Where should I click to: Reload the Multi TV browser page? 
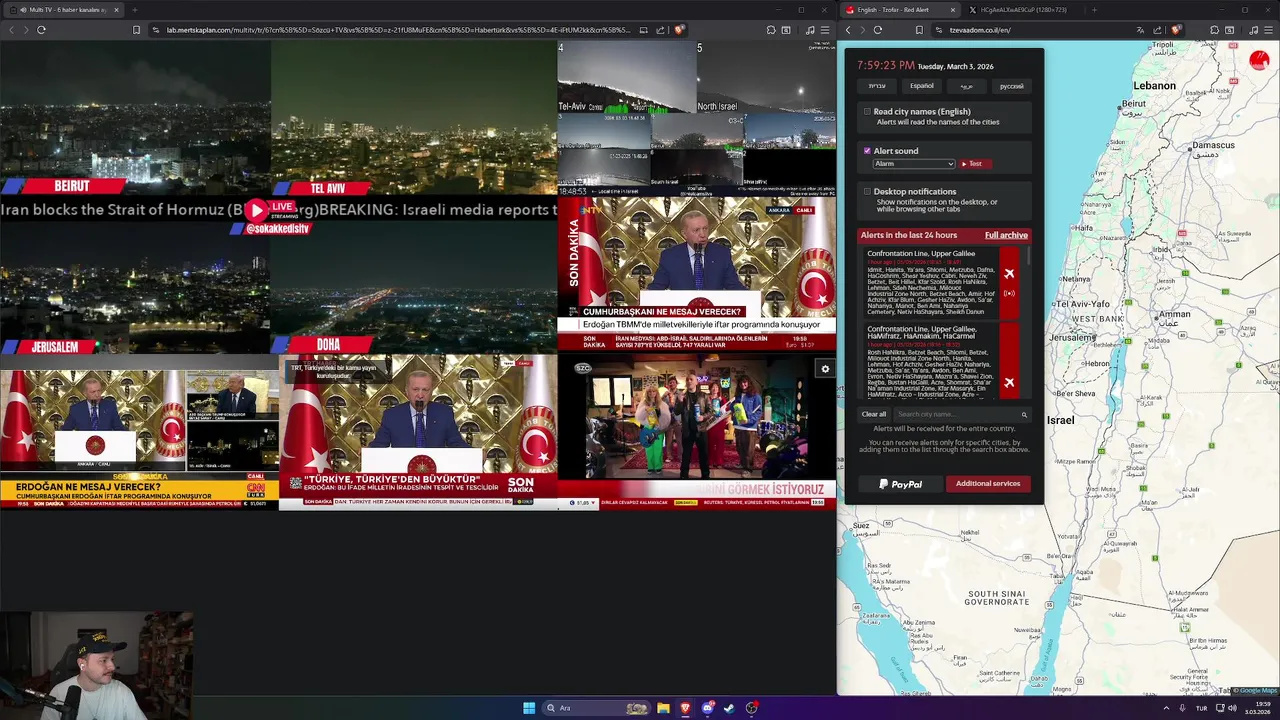pyautogui.click(x=41, y=30)
